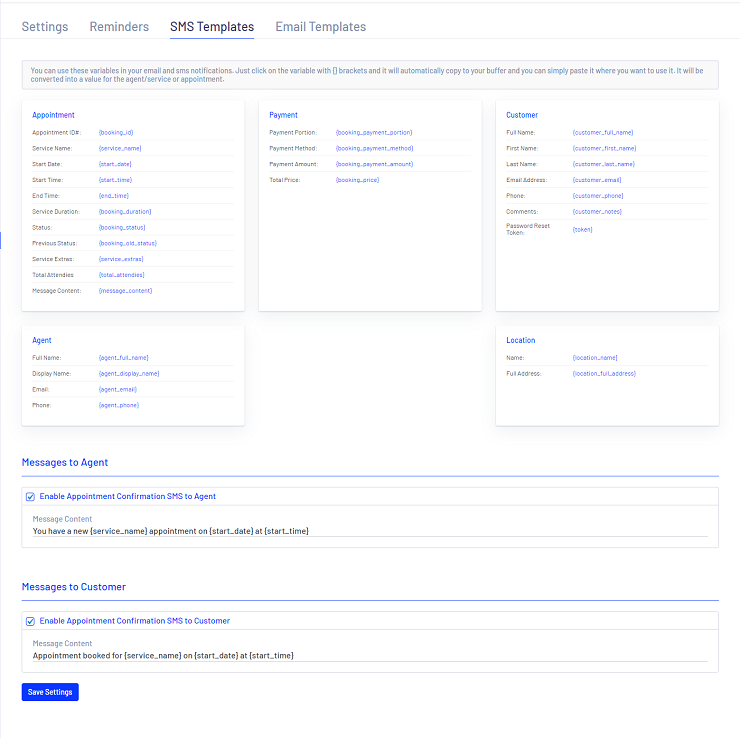Copy the {start_date} variable
Viewport: 740px width, 738px height.
[x=115, y=164]
